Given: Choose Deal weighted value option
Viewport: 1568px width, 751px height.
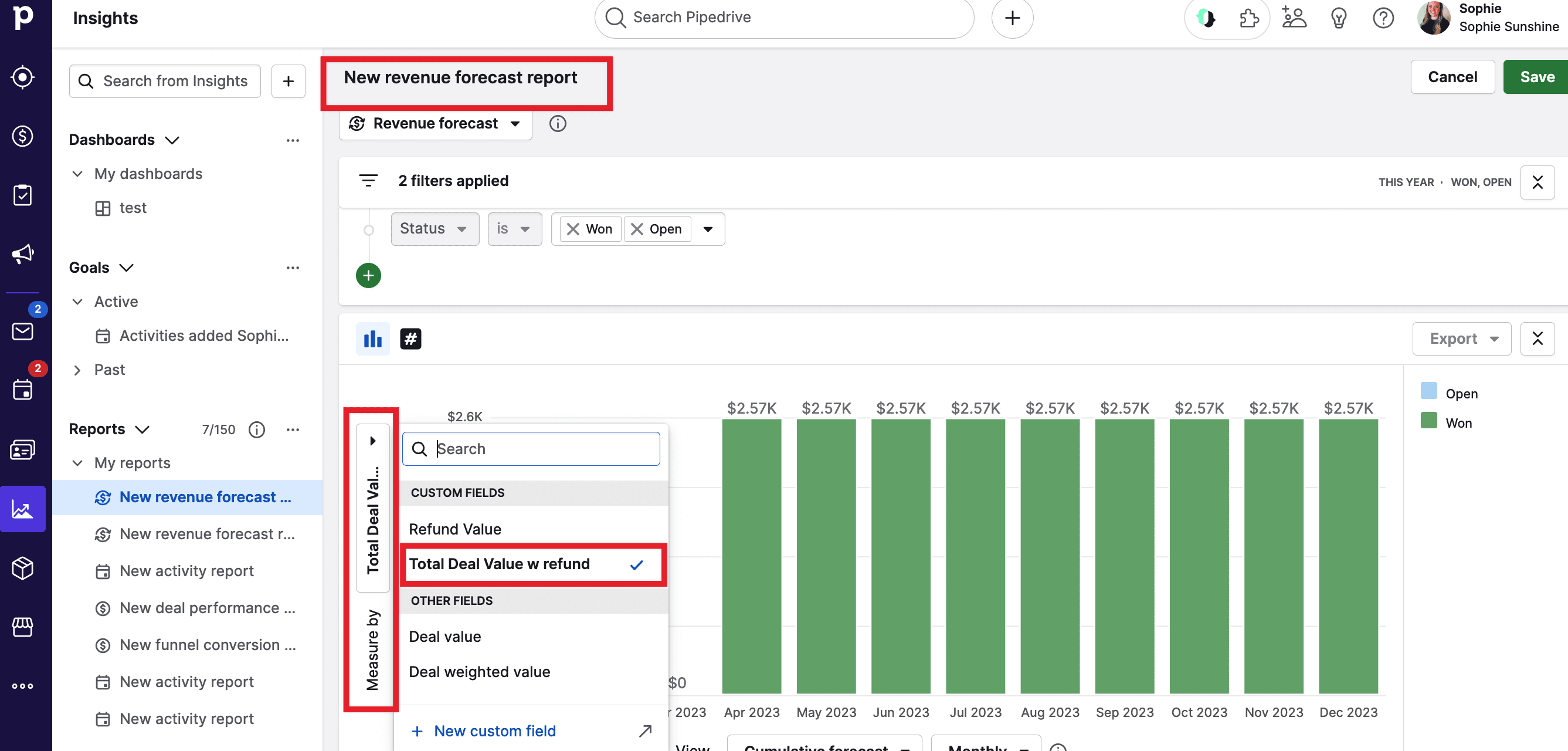Looking at the screenshot, I should tap(479, 671).
